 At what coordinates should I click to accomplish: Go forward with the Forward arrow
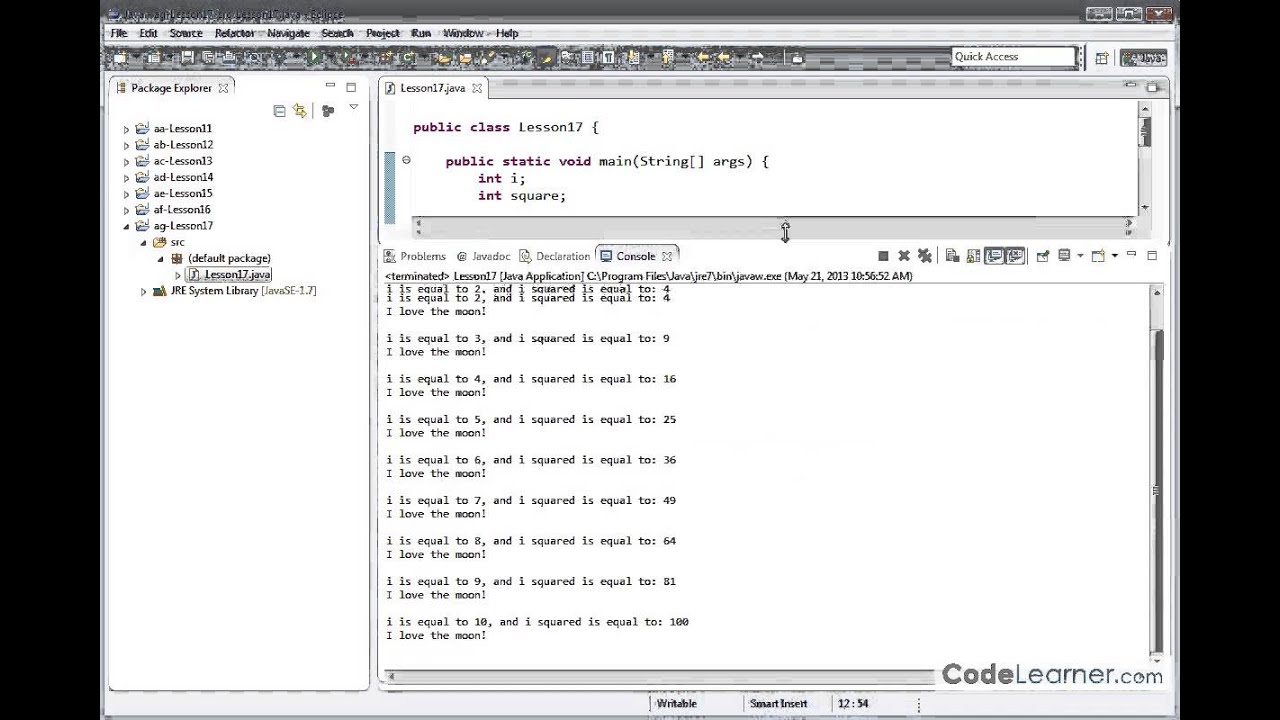click(x=757, y=57)
